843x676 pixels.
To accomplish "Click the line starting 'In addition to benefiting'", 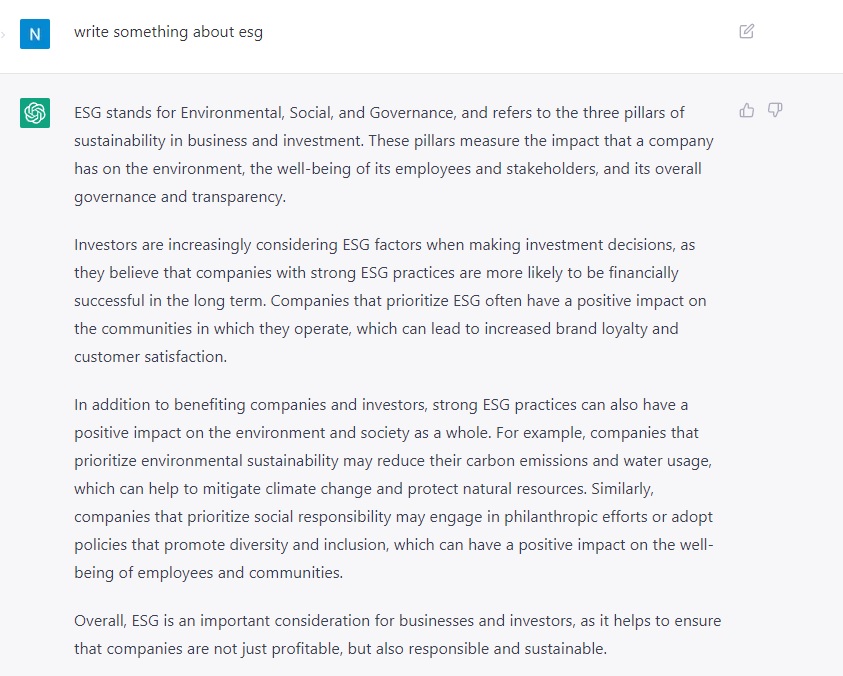I will pos(381,405).
